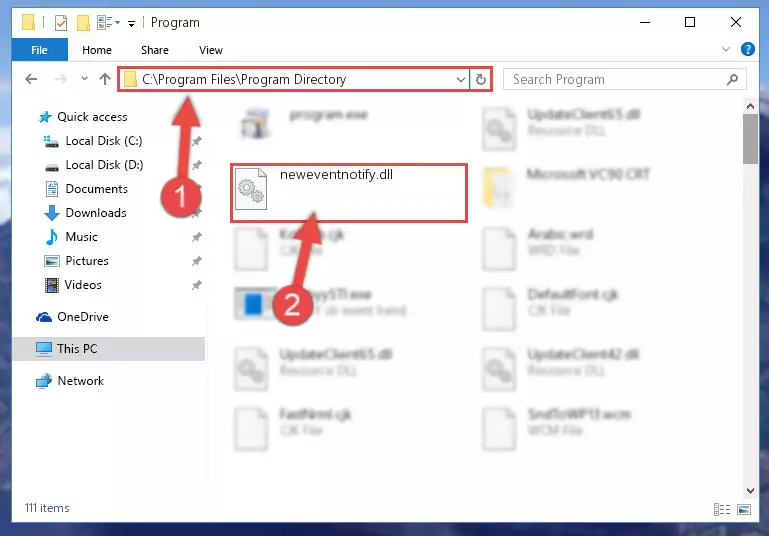Screen dimensions: 769x536
Task: Click the This PC monitor icon
Action: coord(44,349)
